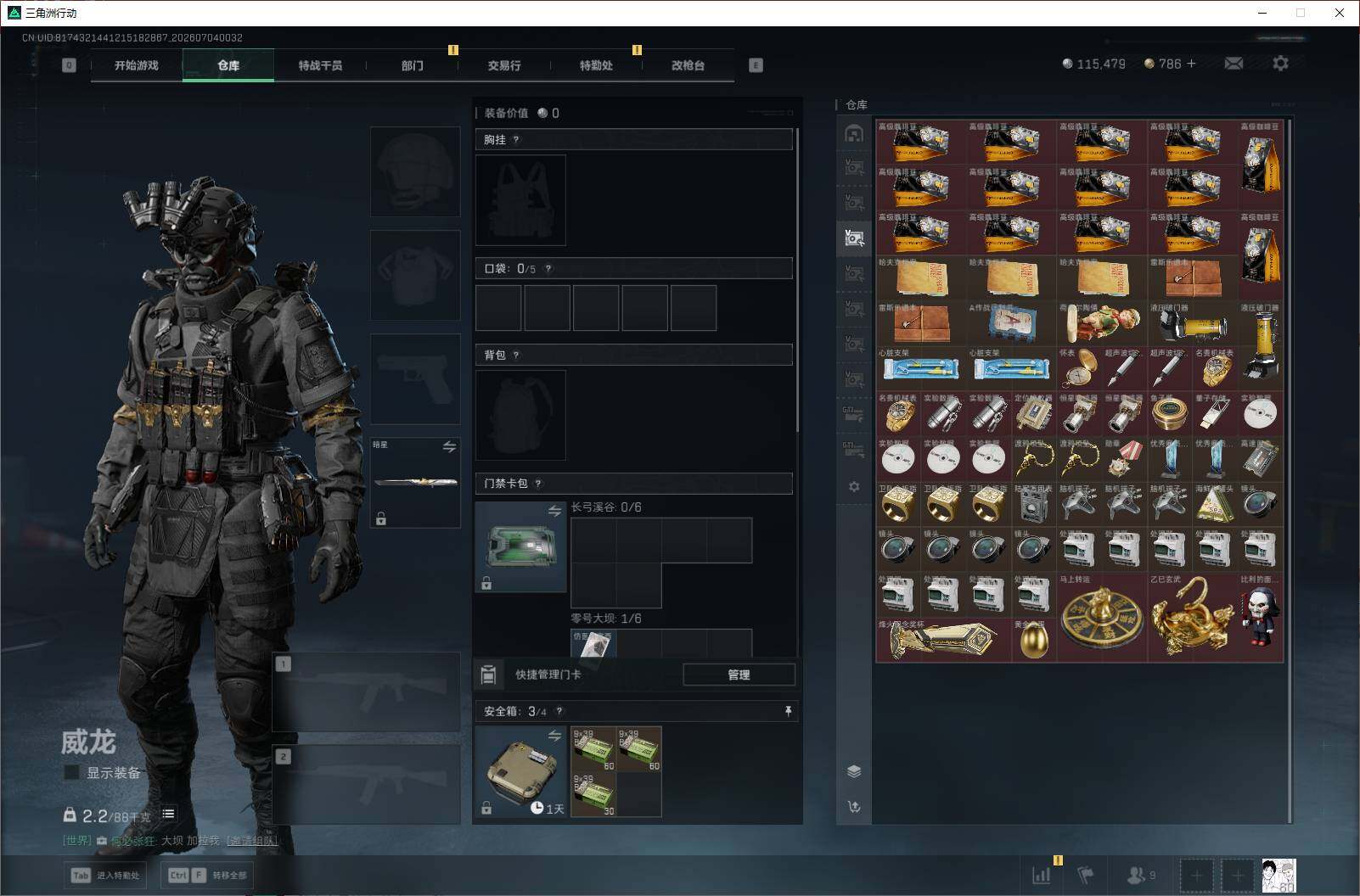This screenshot has height=896, width=1360.
Task: Click the 转移全部 button
Action: (207, 875)
